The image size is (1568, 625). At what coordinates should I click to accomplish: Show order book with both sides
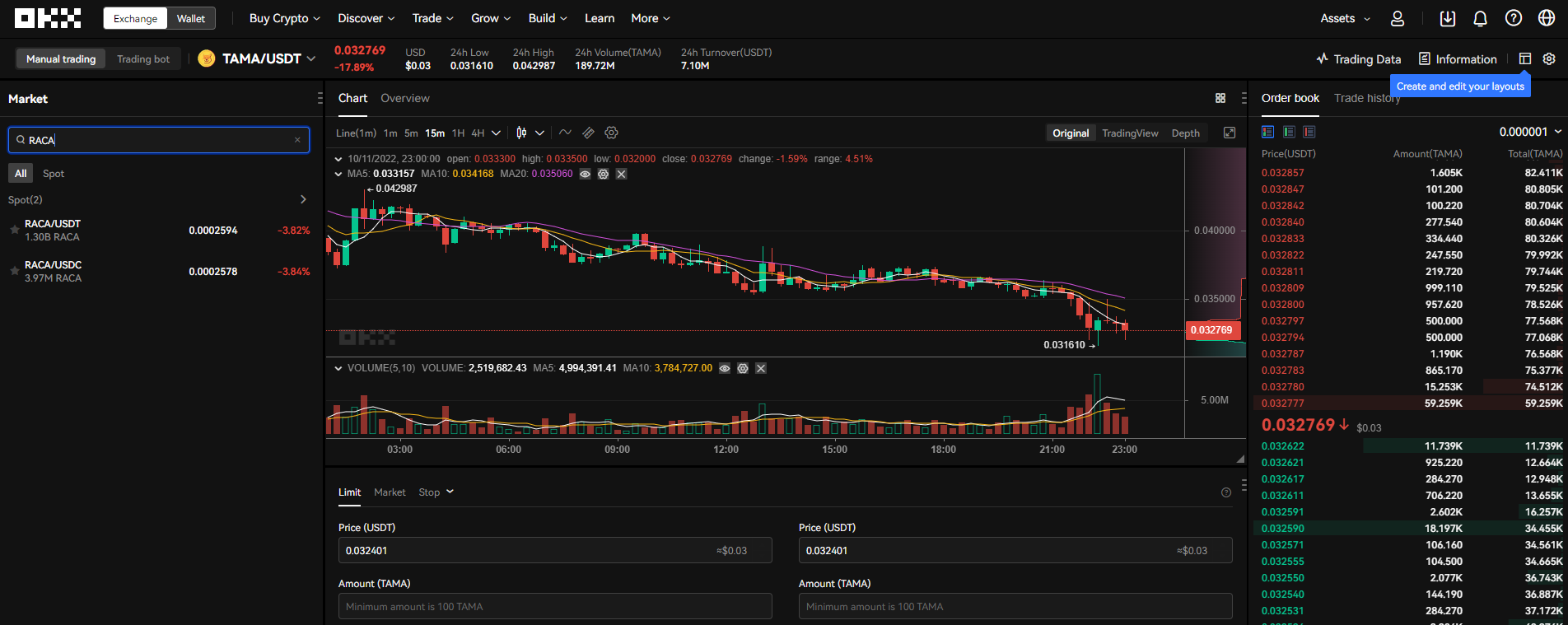click(x=1268, y=132)
